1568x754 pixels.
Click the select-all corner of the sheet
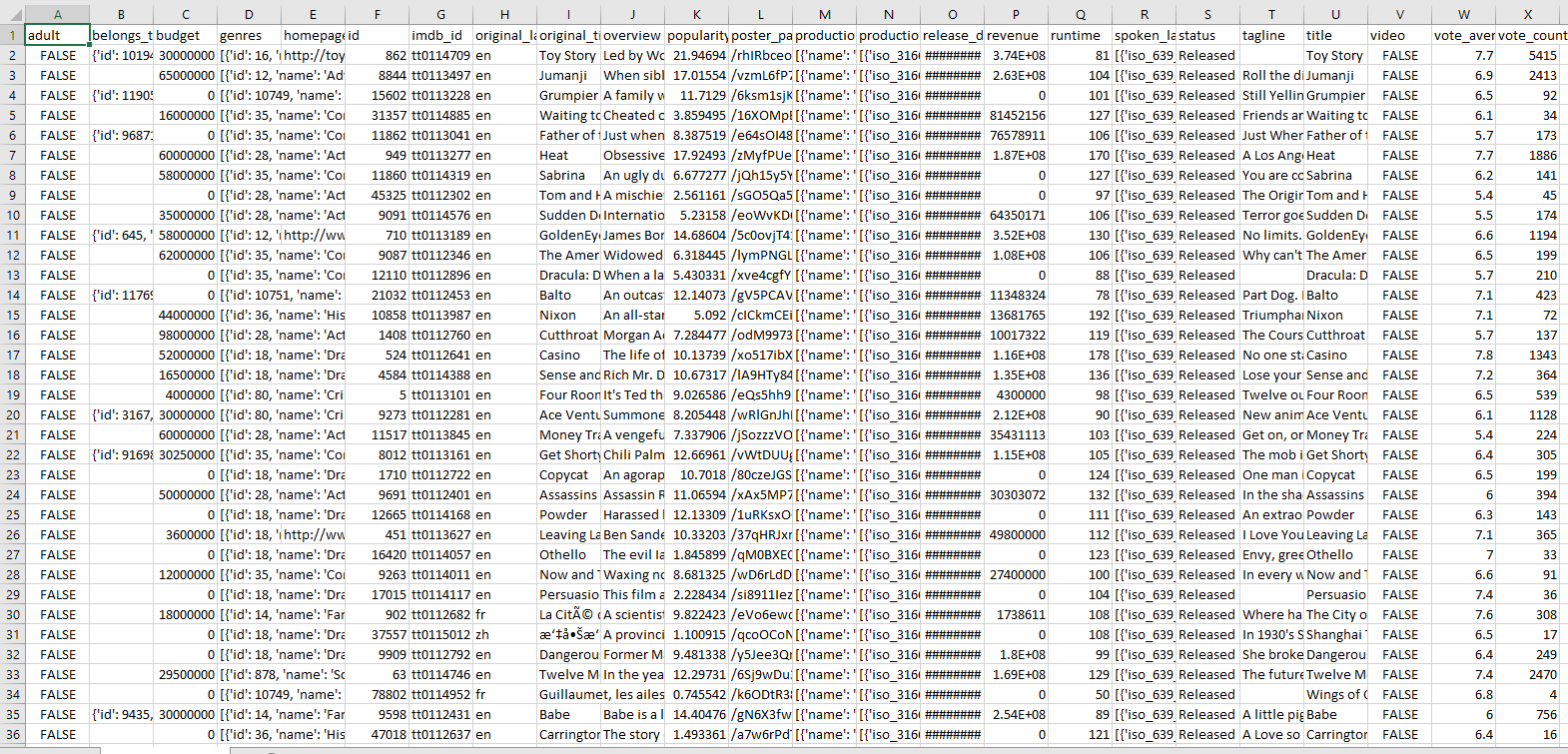[x=12, y=14]
